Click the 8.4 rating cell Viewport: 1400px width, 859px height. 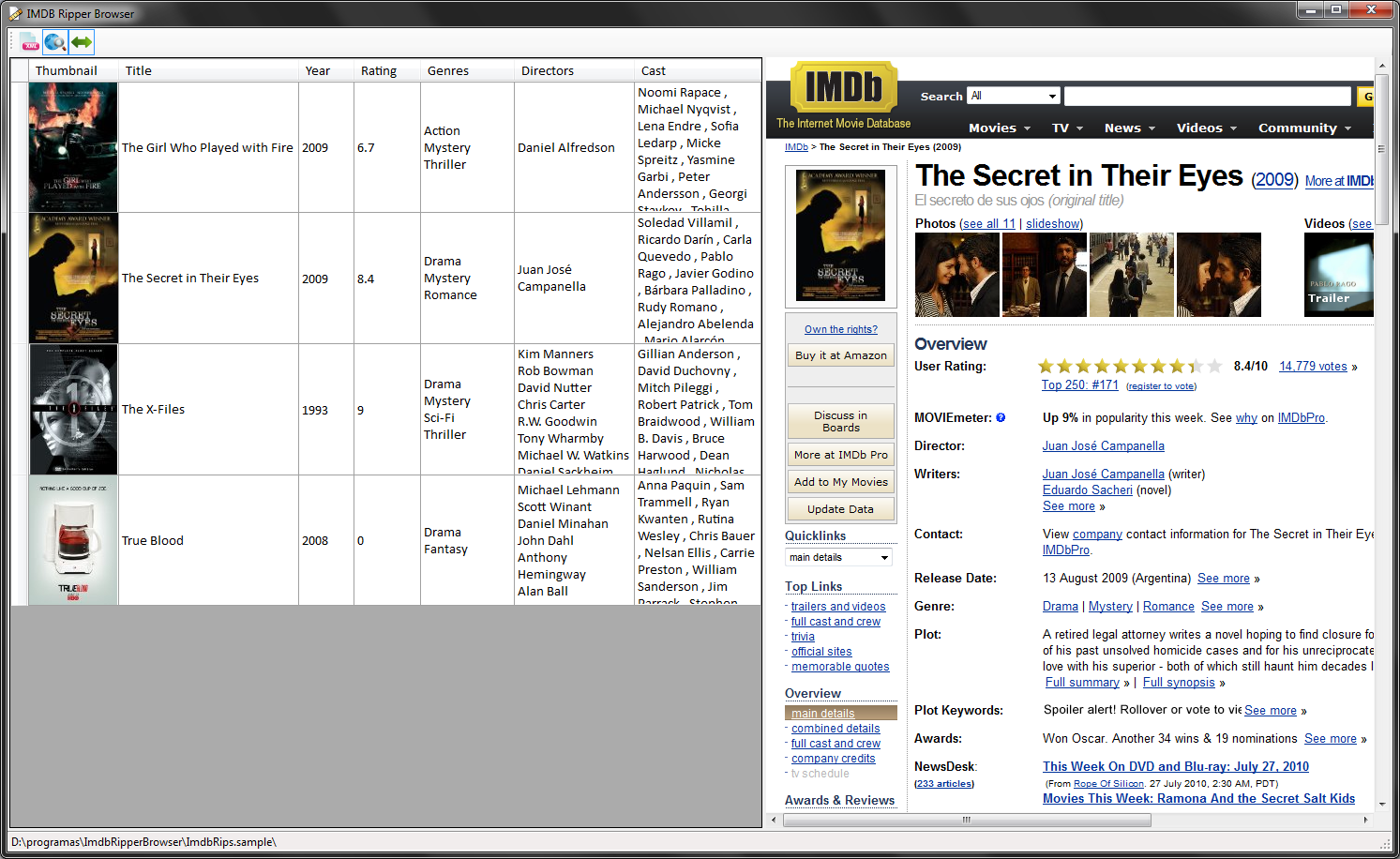pyautogui.click(x=387, y=279)
